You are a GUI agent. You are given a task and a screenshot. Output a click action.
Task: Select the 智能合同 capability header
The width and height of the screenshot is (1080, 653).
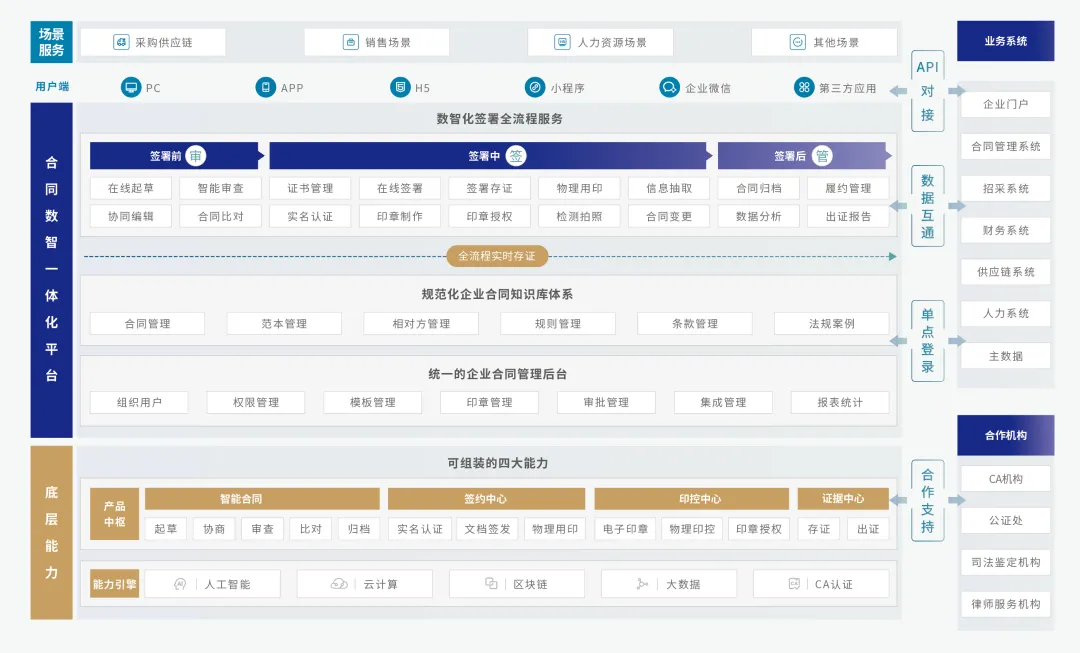coord(262,499)
